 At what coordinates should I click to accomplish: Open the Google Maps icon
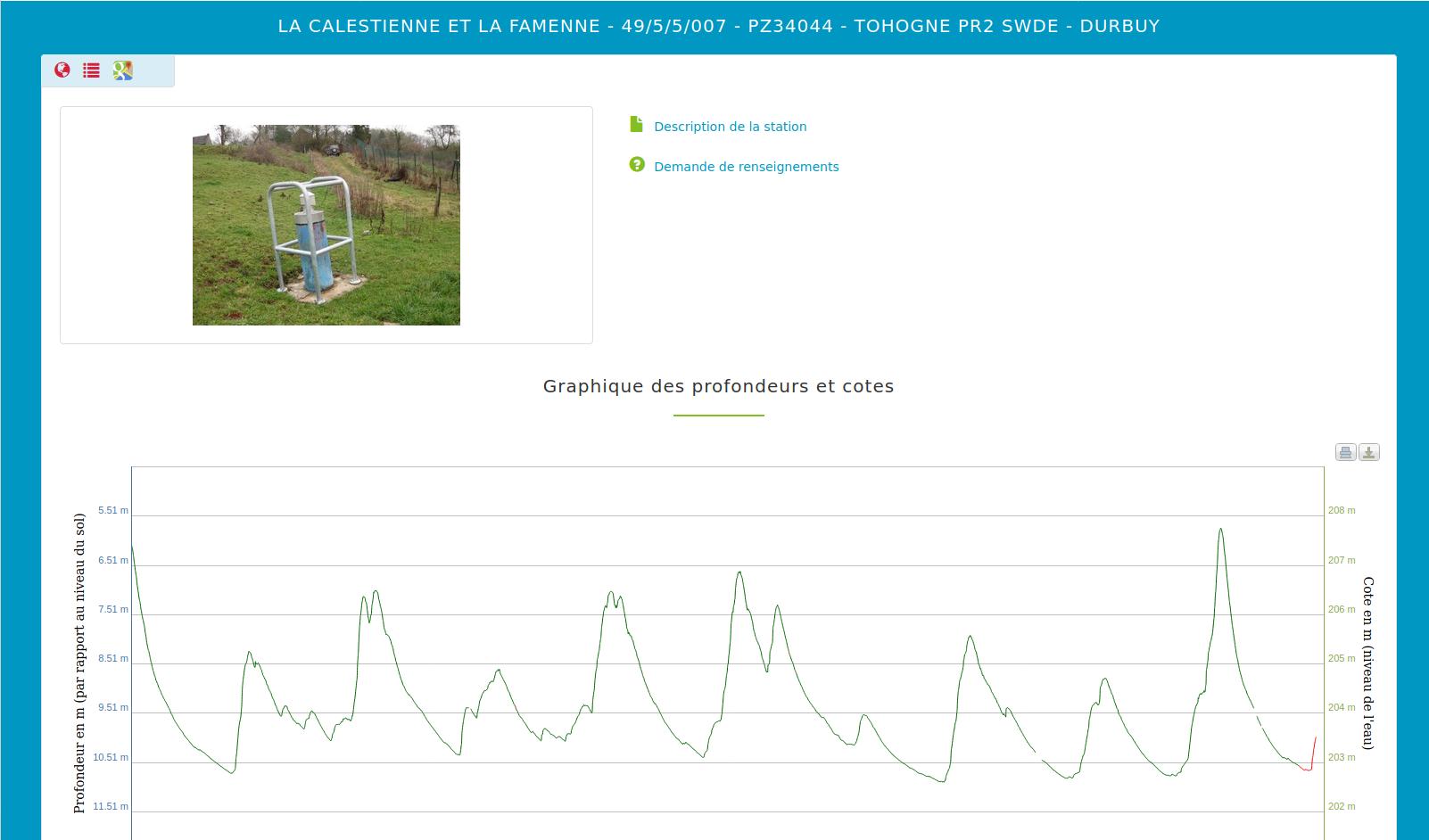point(123,70)
